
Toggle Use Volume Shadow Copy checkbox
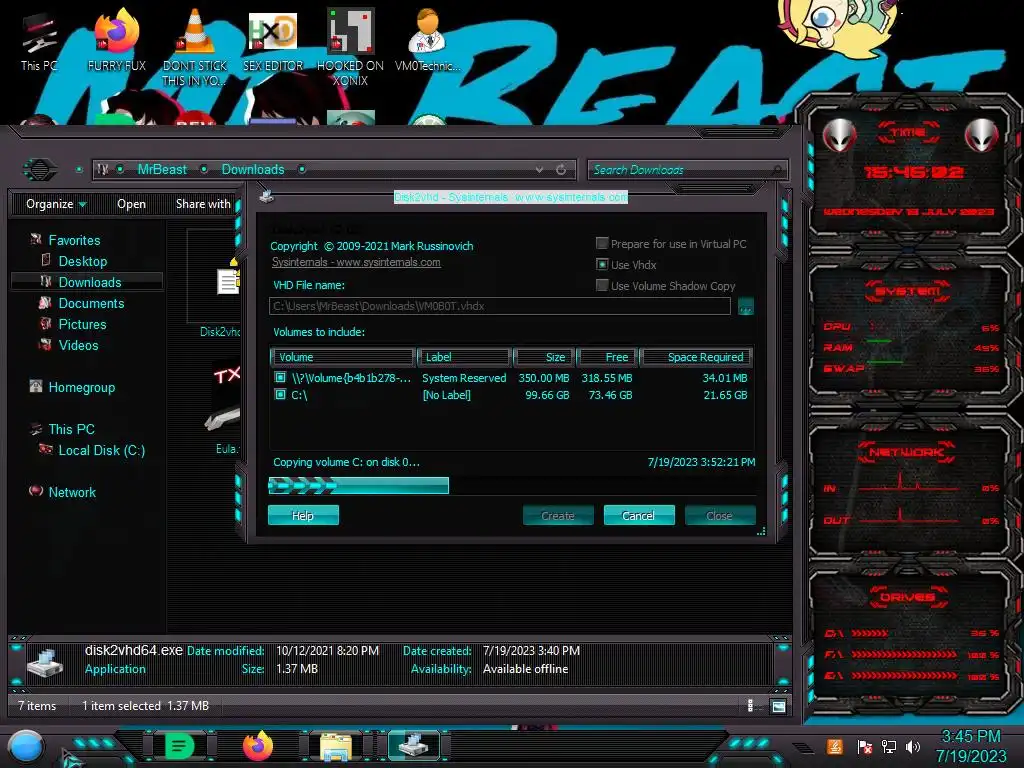[x=602, y=285]
